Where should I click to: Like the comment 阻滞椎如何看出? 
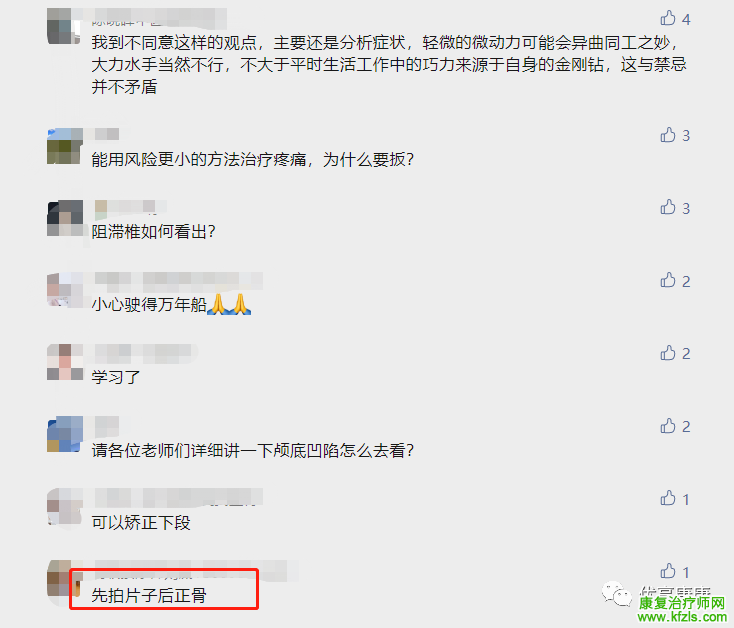(668, 207)
